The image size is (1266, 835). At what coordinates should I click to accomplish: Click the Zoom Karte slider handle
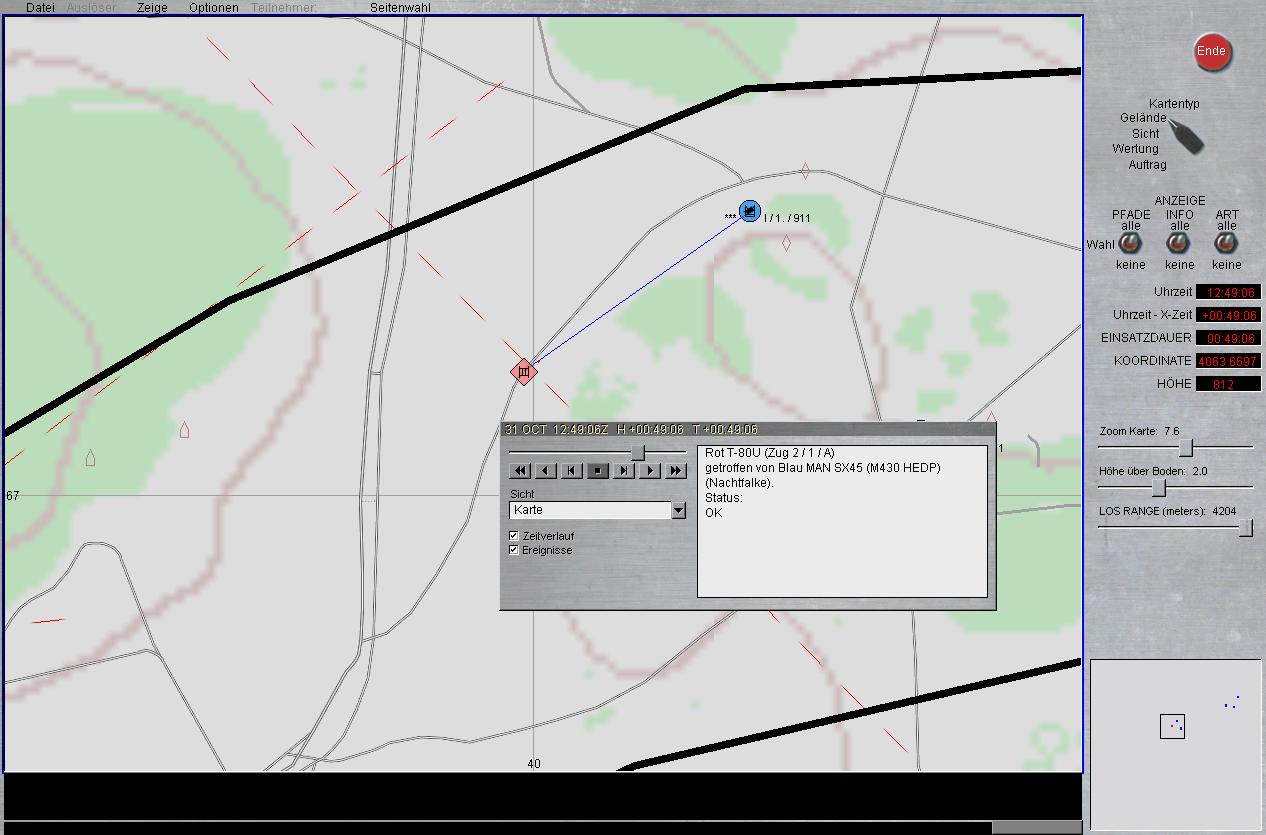point(1185,447)
